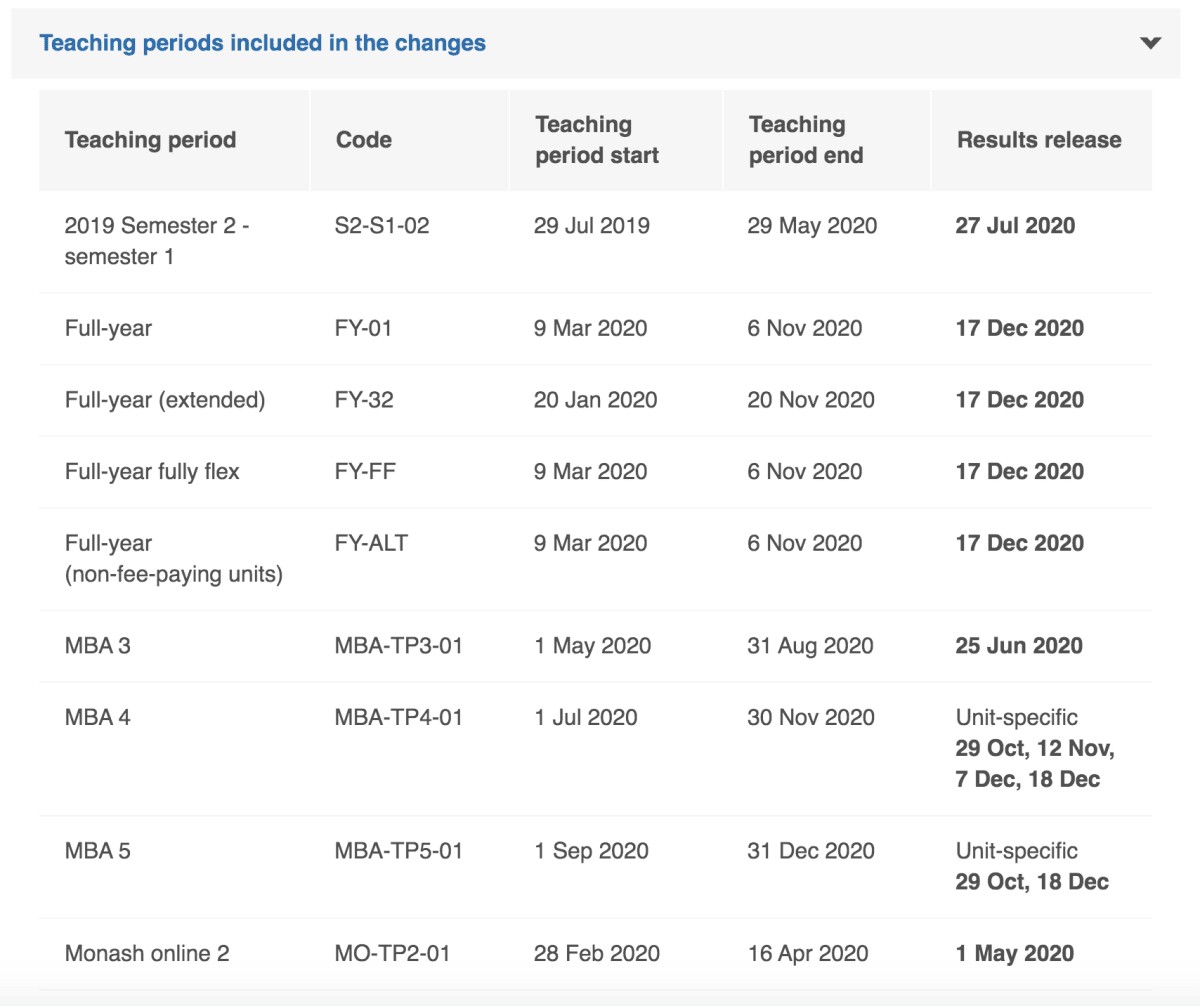Collapse the teaching periods section arrow
Image resolution: width=1200 pixels, height=1006 pixels.
tap(1150, 43)
